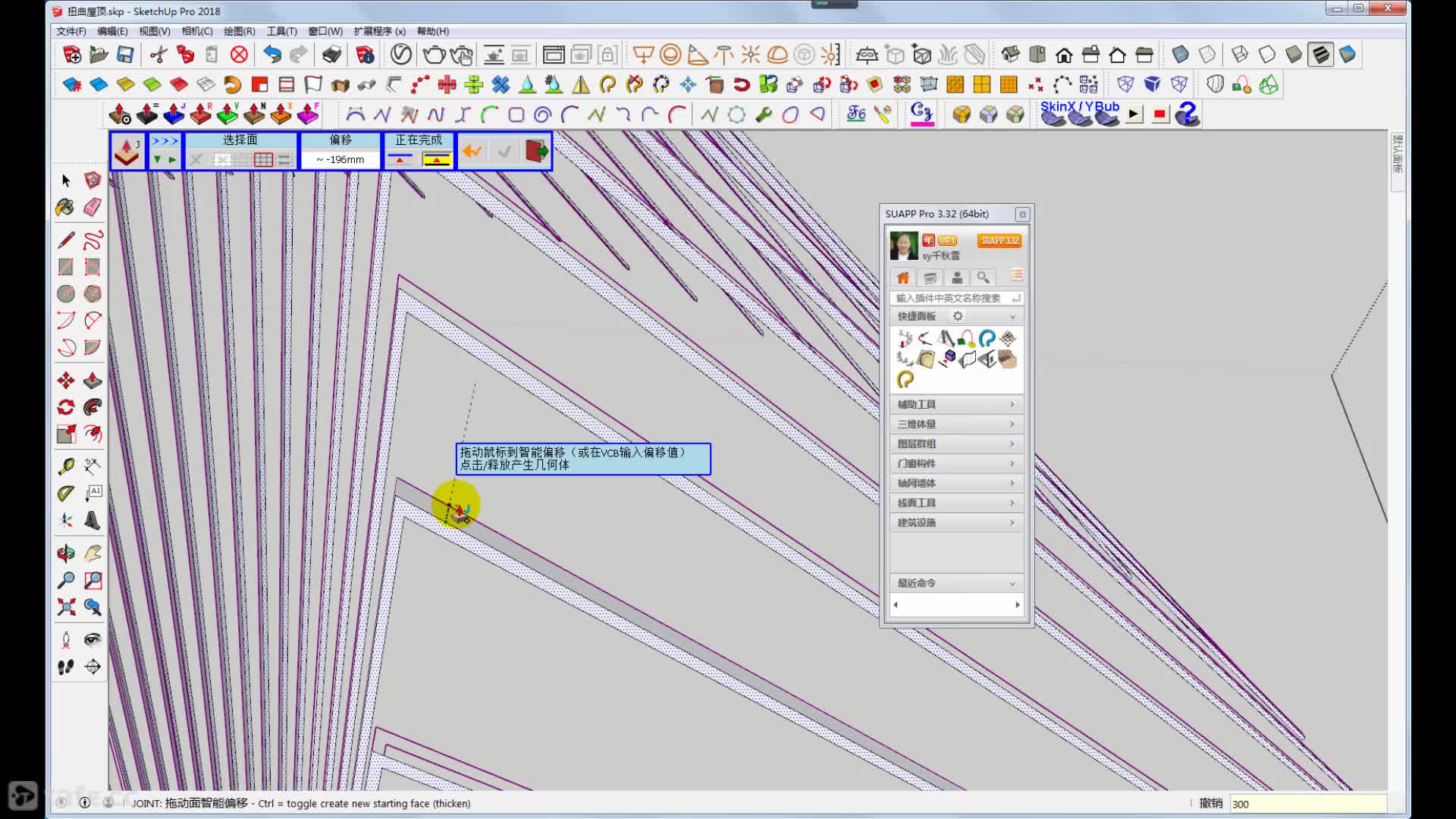This screenshot has width=1456, height=819.
Task: Expand the 图层群组 section in SUAPP
Action: pos(956,444)
